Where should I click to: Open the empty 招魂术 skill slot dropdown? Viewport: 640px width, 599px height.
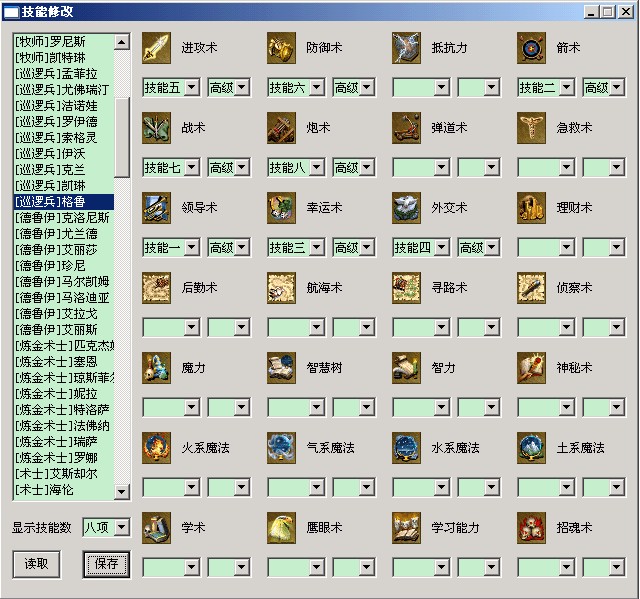(x=546, y=567)
